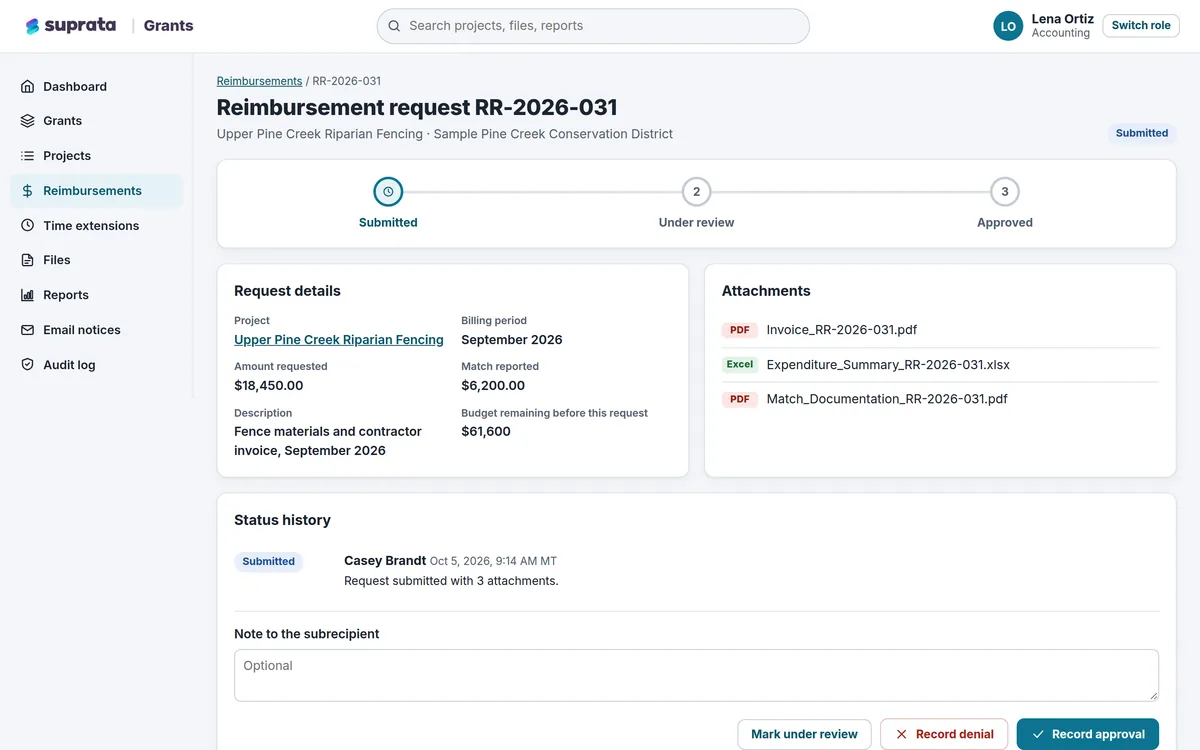The height and width of the screenshot is (750, 1200).
Task: Navigate to Audit log
Action: pyautogui.click(x=97, y=365)
